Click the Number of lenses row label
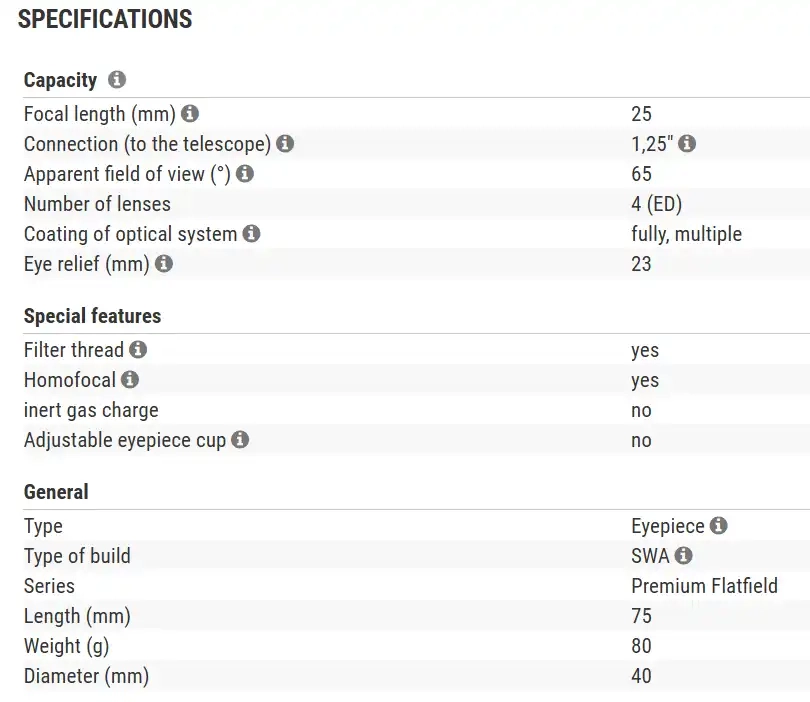The image size is (810, 702). [97, 204]
